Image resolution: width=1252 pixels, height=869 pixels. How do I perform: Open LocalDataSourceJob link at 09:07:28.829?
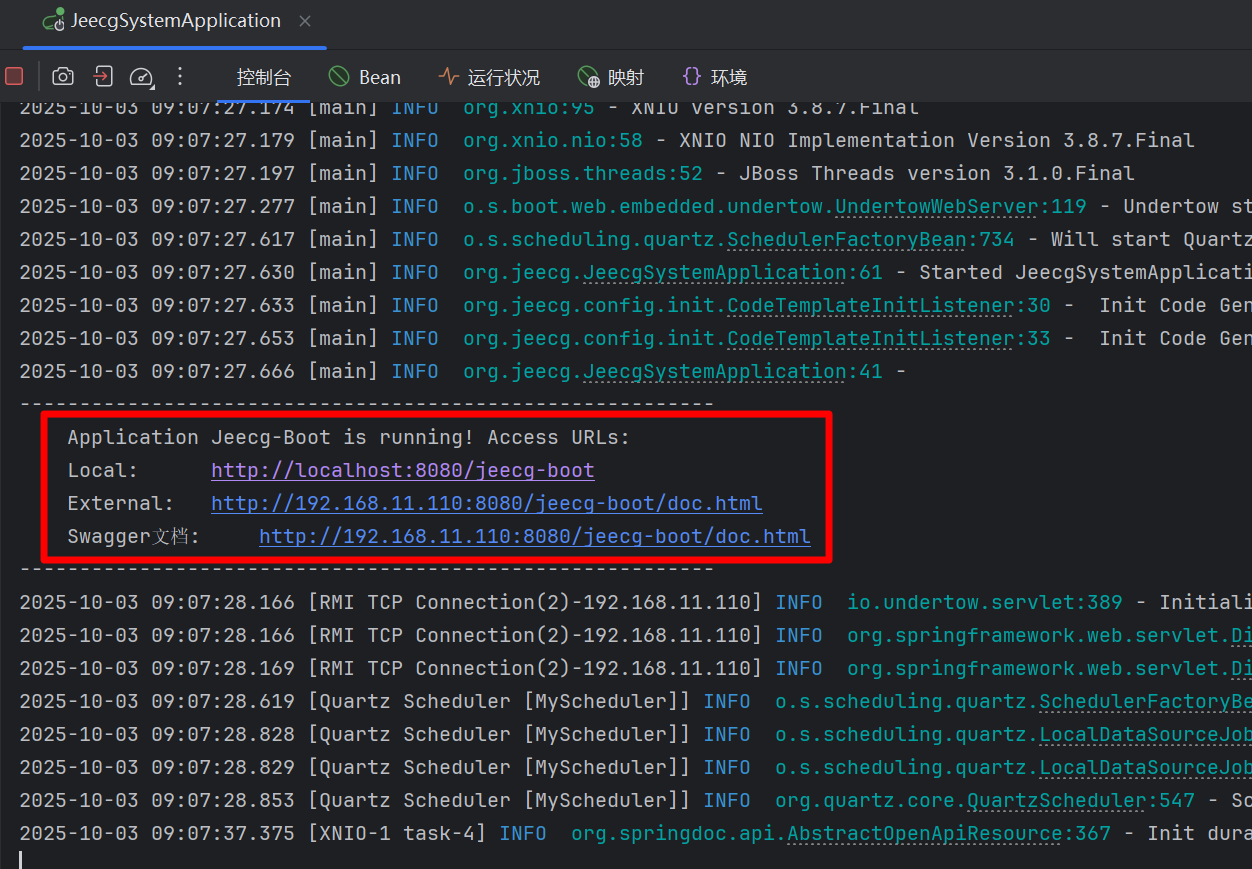pyautogui.click(x=1145, y=767)
